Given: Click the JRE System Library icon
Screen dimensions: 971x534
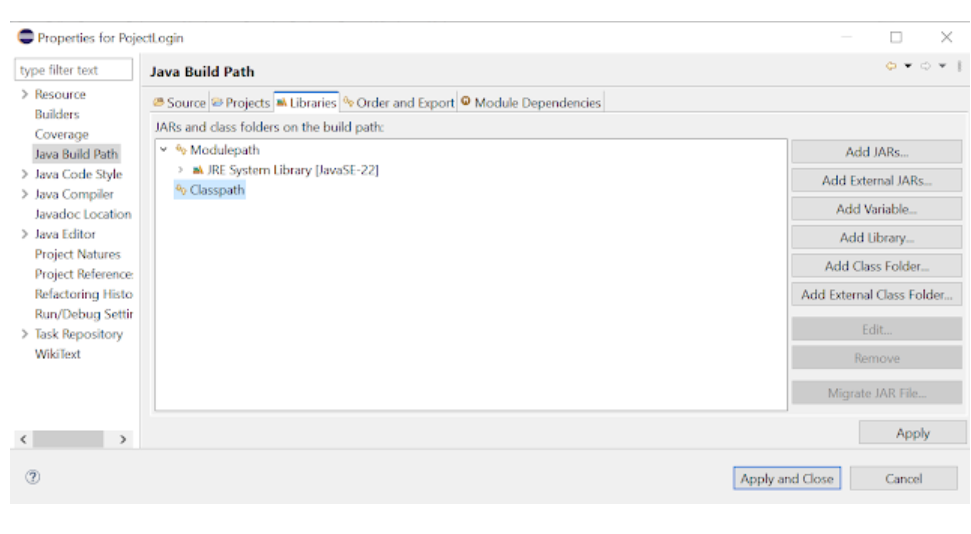Looking at the screenshot, I should pyautogui.click(x=198, y=170).
